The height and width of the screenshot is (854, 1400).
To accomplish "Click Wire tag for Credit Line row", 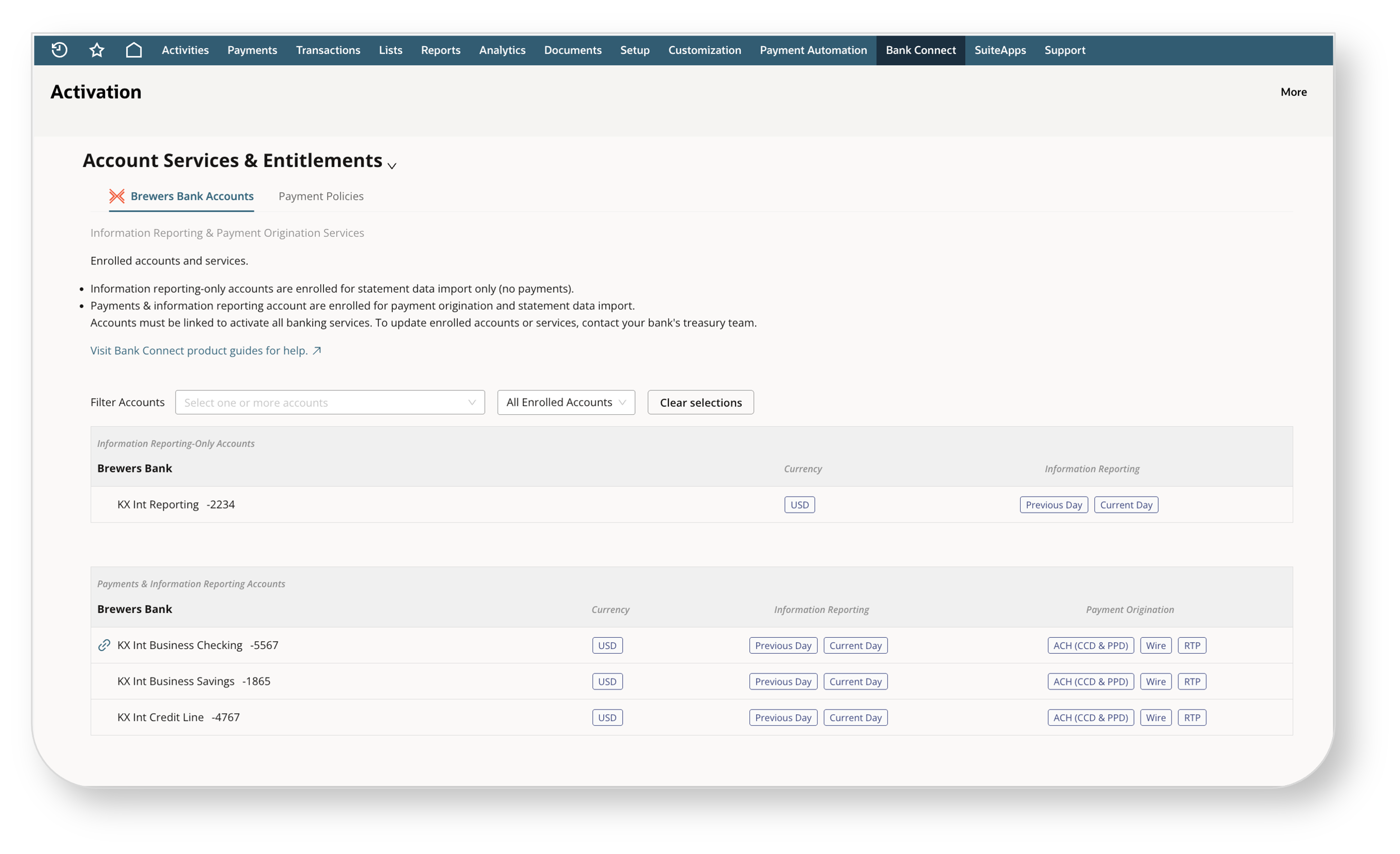I will pos(1156,718).
